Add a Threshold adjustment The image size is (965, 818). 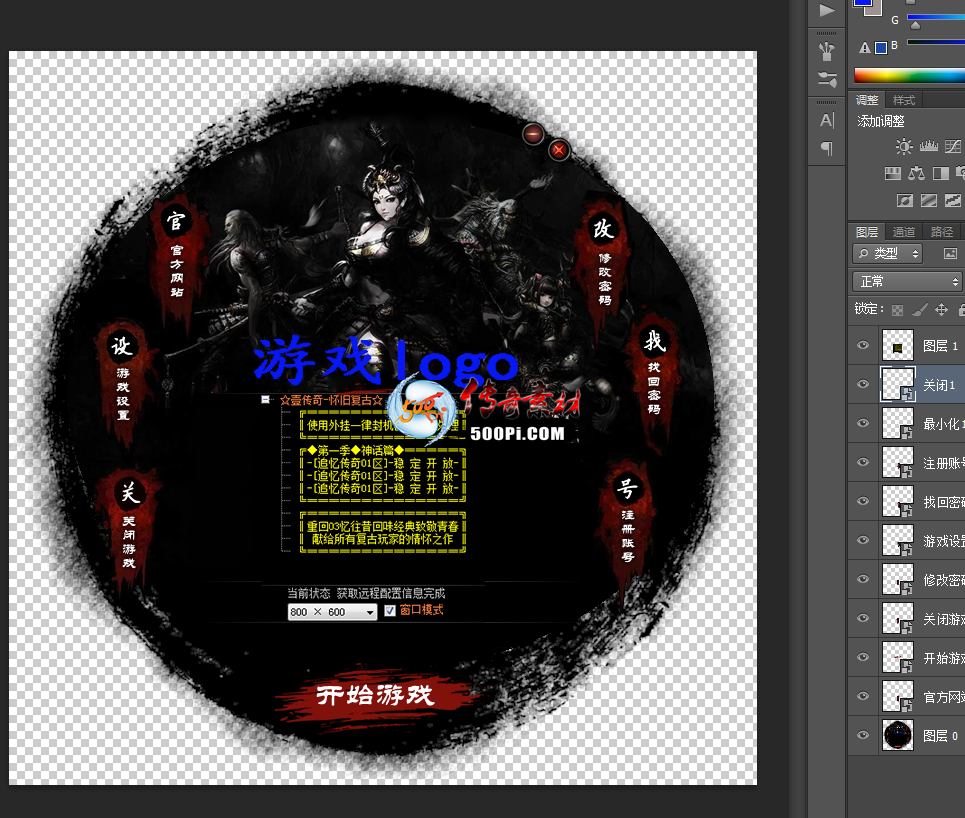click(x=953, y=201)
